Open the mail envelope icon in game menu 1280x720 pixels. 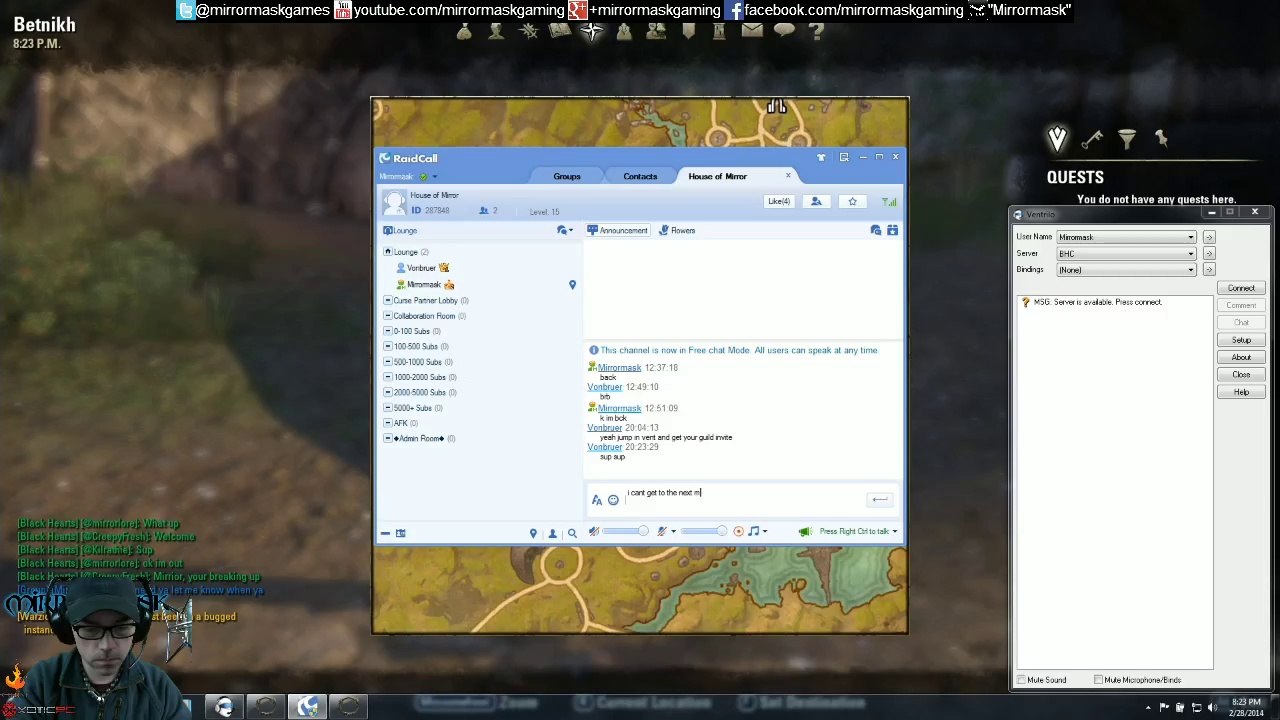pyautogui.click(x=752, y=31)
